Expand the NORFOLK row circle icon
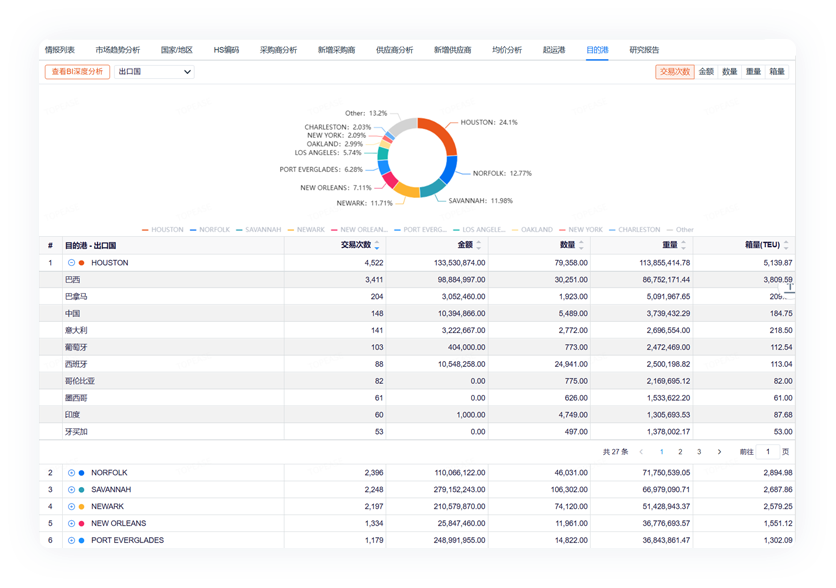Screen dimensions: 836x588 pos(71,473)
